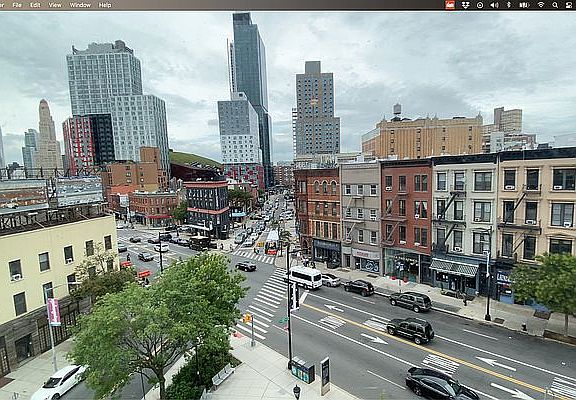Screen dimensions: 576x400
Task: Open the Wi-Fi status menu
Action: point(541,5)
